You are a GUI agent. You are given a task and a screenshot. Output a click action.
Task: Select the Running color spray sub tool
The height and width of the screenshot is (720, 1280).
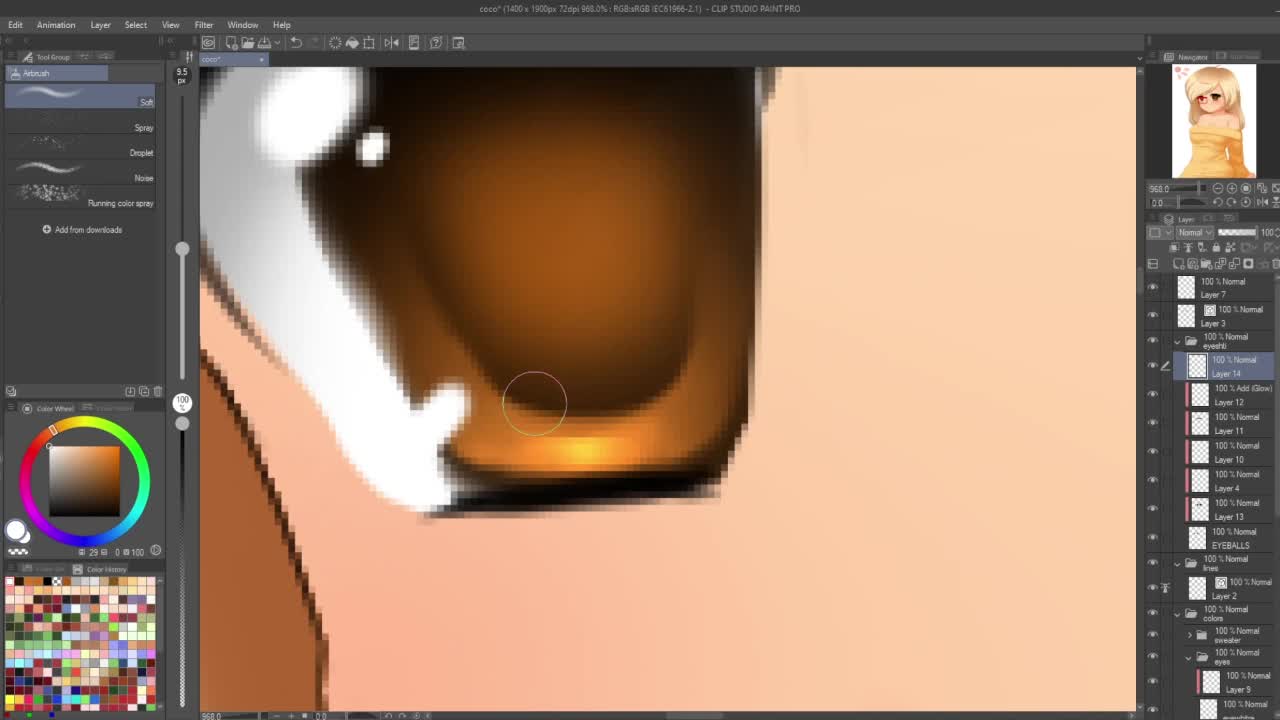(x=80, y=197)
